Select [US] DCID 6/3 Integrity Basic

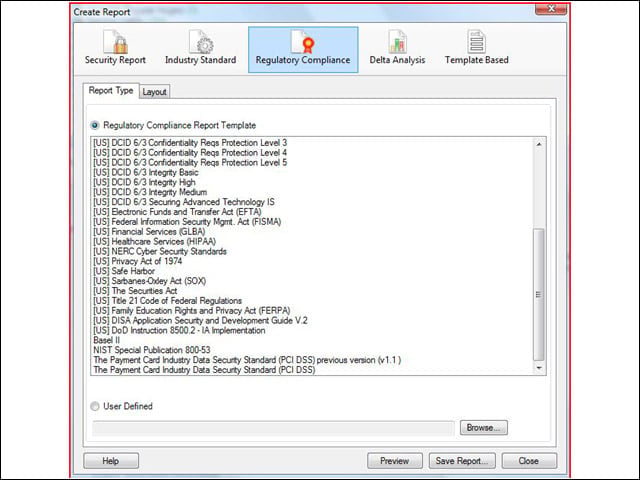[x=146, y=172]
